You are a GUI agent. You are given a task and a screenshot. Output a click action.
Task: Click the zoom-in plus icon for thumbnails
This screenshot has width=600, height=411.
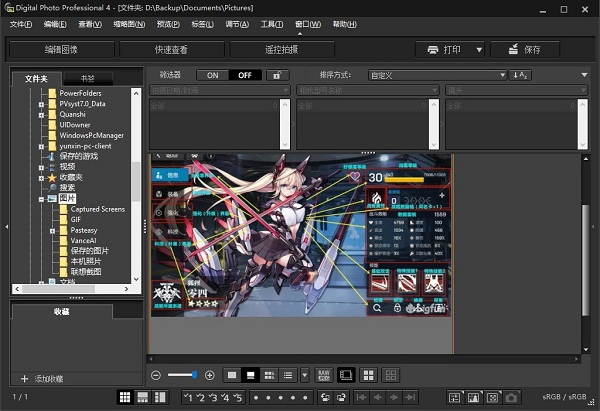(x=209, y=375)
